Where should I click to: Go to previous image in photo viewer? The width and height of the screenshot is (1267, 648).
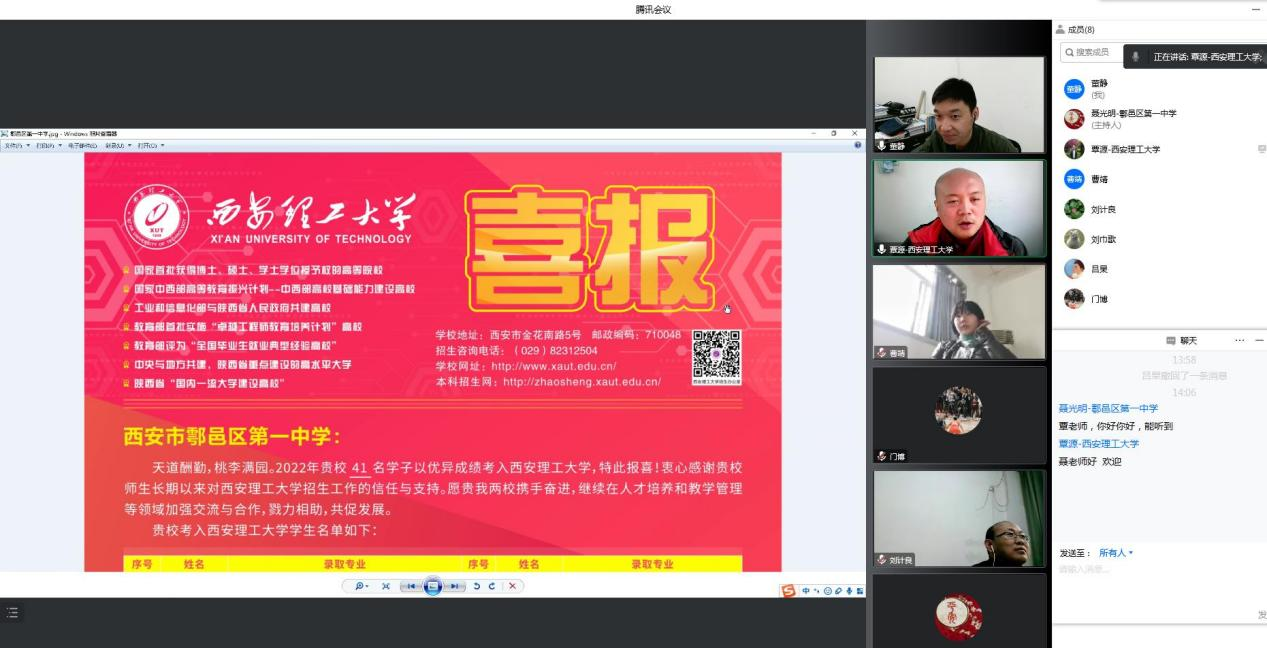[x=412, y=586]
